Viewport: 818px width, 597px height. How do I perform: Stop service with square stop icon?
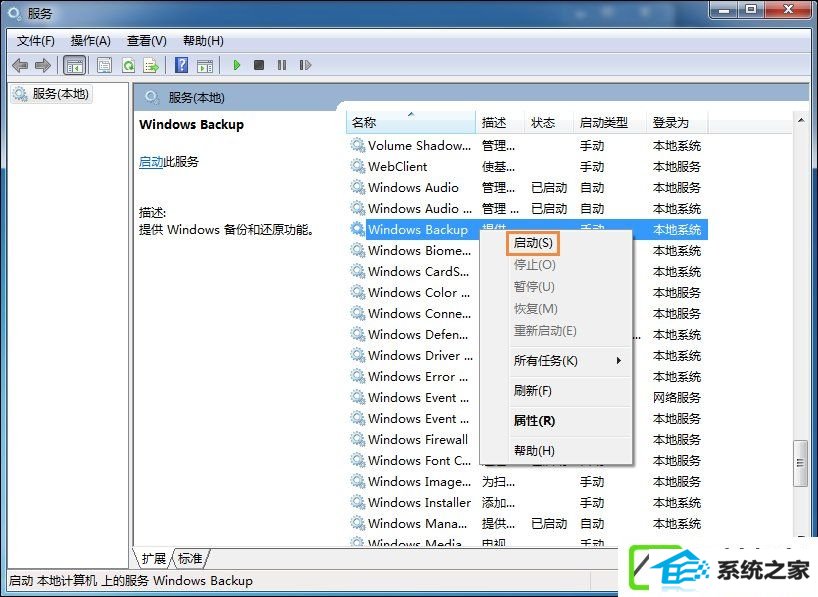pyautogui.click(x=259, y=65)
